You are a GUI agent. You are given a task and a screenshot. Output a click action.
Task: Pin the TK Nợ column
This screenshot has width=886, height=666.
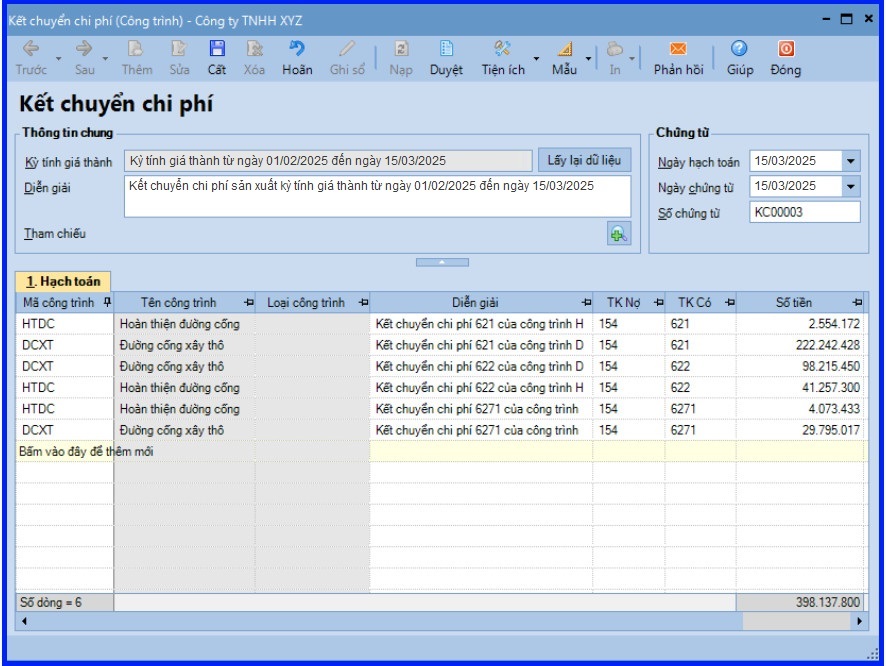coord(658,303)
